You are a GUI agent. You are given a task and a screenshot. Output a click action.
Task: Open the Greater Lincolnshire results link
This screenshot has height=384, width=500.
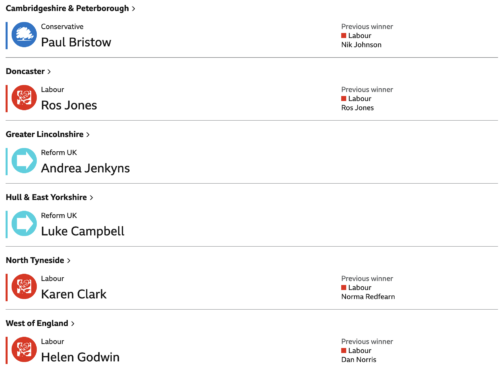coord(48,134)
